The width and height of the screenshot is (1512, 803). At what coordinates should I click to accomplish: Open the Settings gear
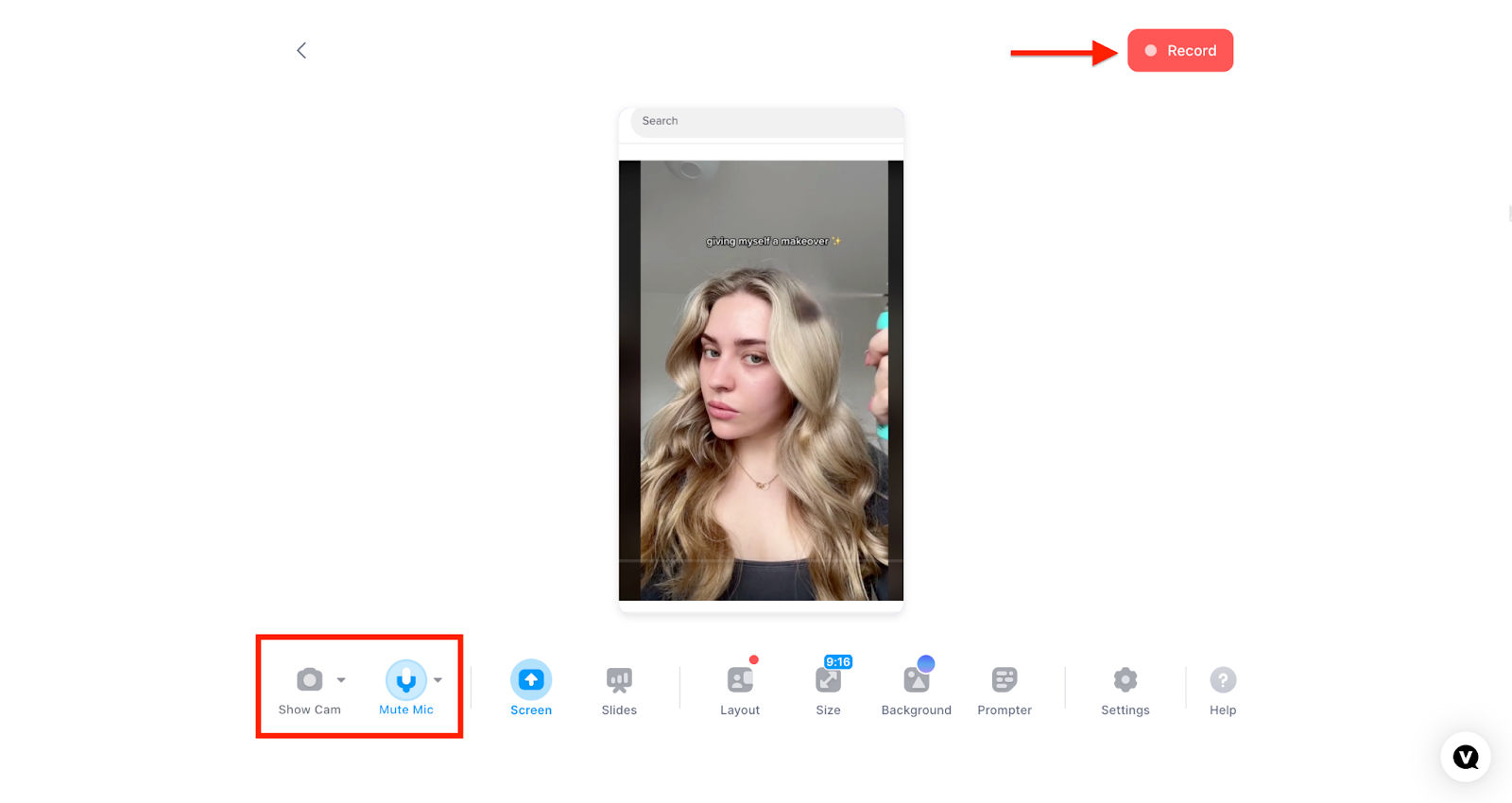1125,680
